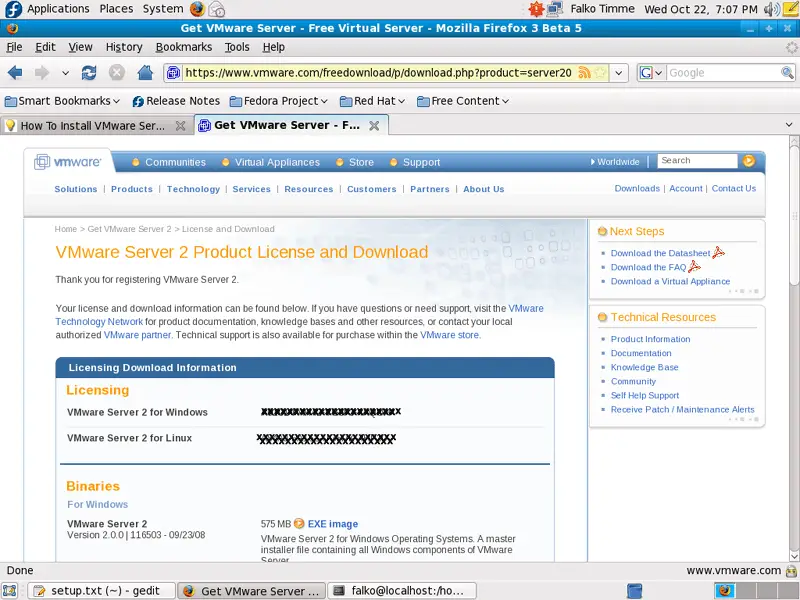The width and height of the screenshot is (800, 600).
Task: Launch Firefox from the top panel icon
Action: click(x=197, y=9)
